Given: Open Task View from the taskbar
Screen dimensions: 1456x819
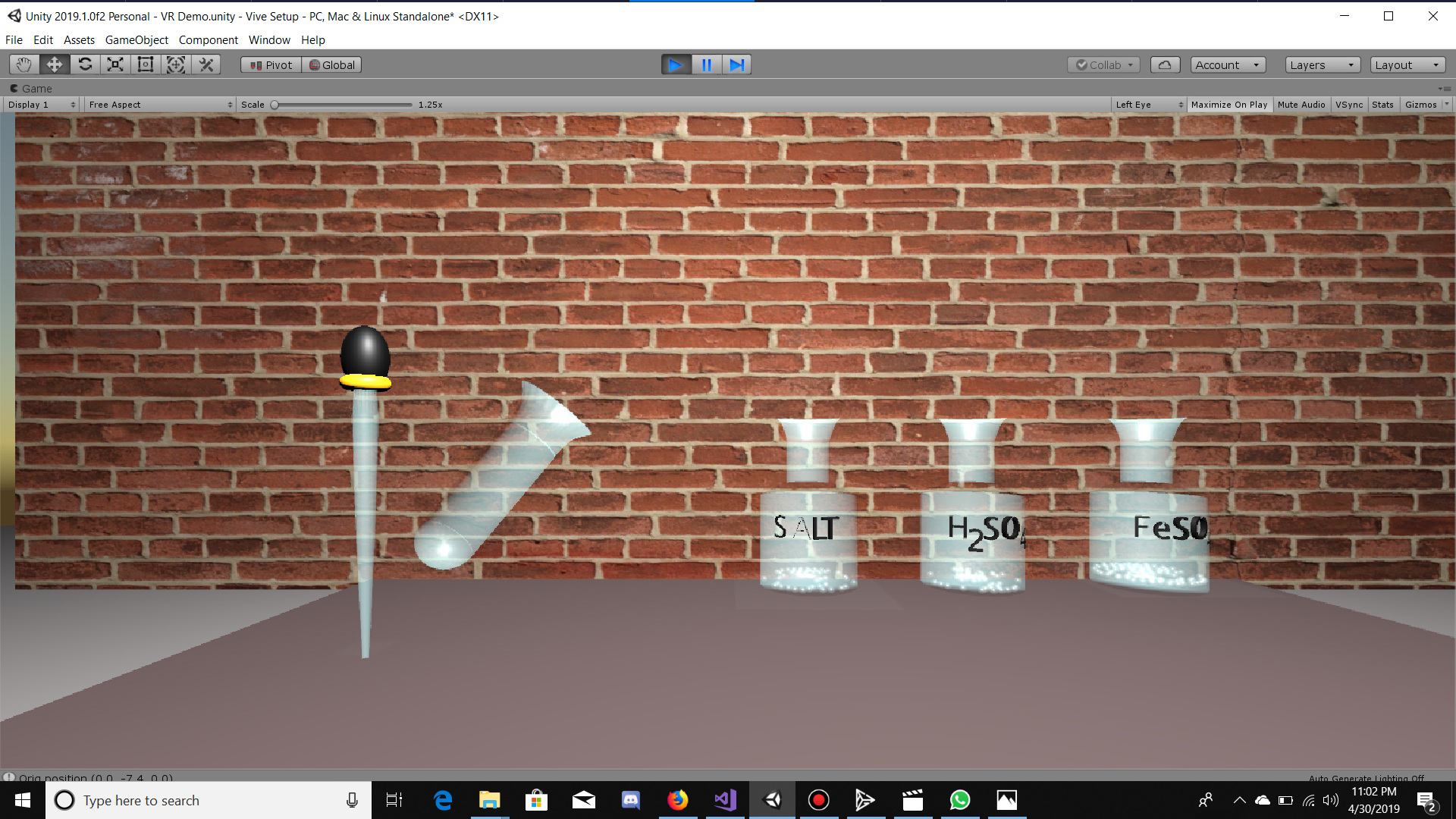Looking at the screenshot, I should tap(394, 800).
